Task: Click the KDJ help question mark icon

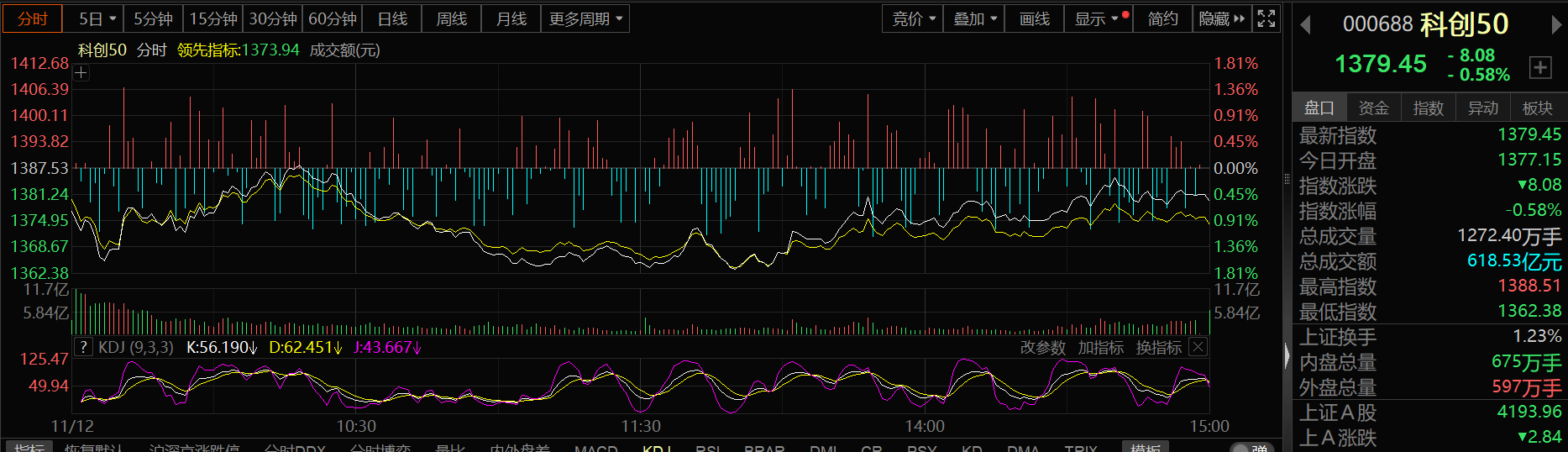Action: coord(83,347)
